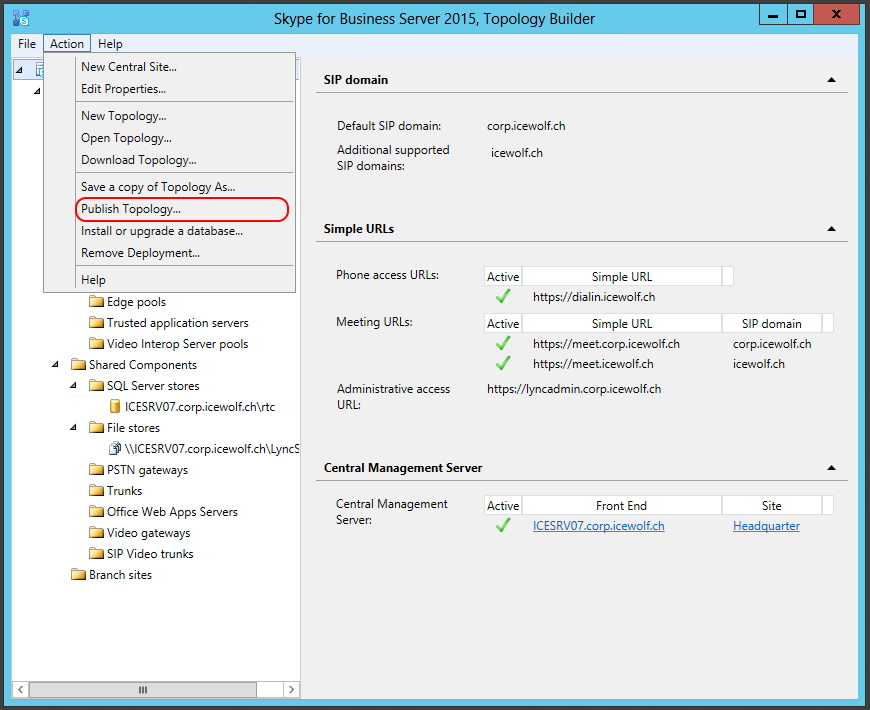This screenshot has width=870, height=710.
Task: Click the File stores folder icon
Action: tap(97, 428)
